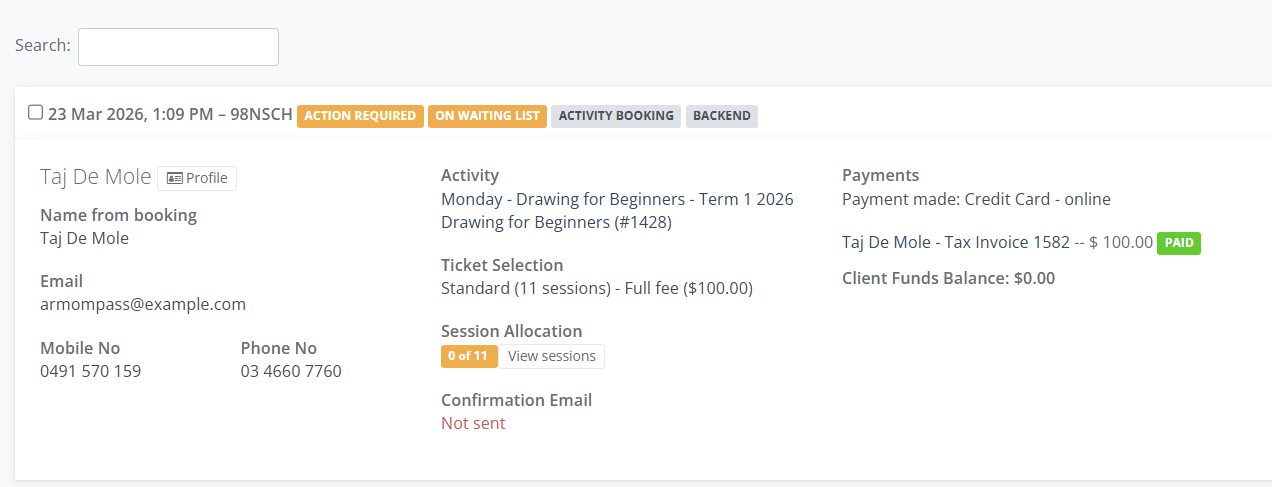Image resolution: width=1272 pixels, height=487 pixels.
Task: Open Tax Invoice 1582 link
Action: pyautogui.click(x=955, y=242)
